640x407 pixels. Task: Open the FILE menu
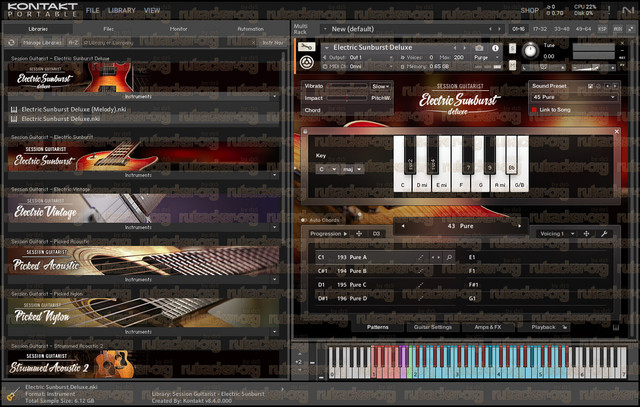tap(93, 10)
